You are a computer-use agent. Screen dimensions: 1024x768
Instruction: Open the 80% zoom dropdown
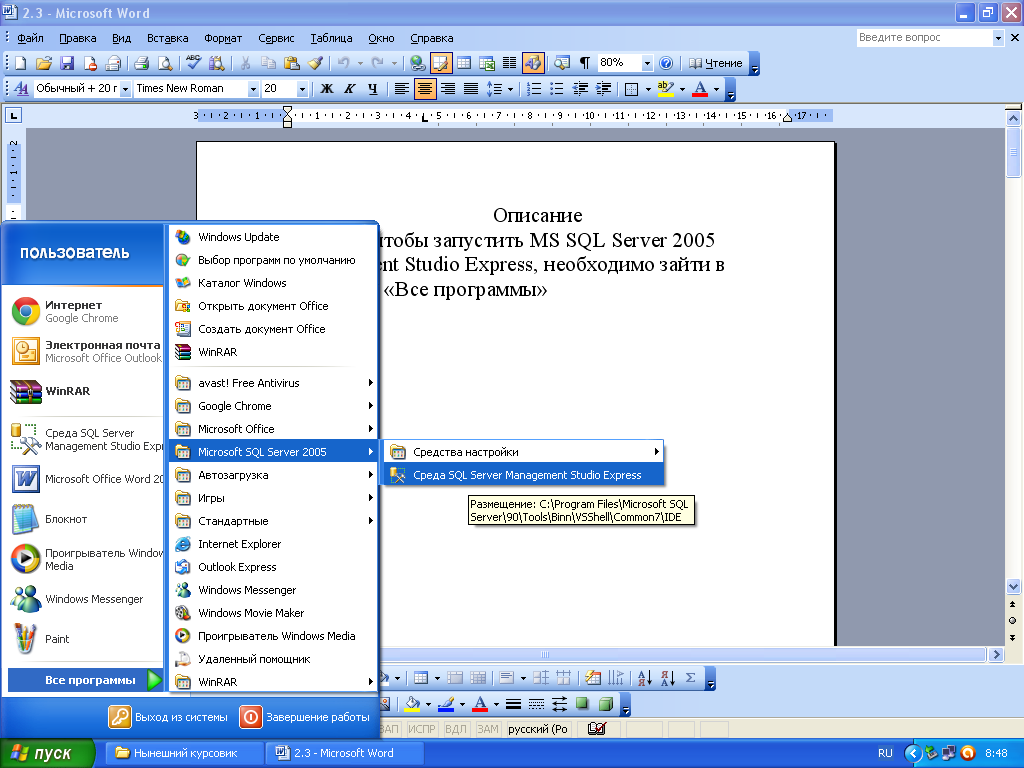pyautogui.click(x=647, y=63)
